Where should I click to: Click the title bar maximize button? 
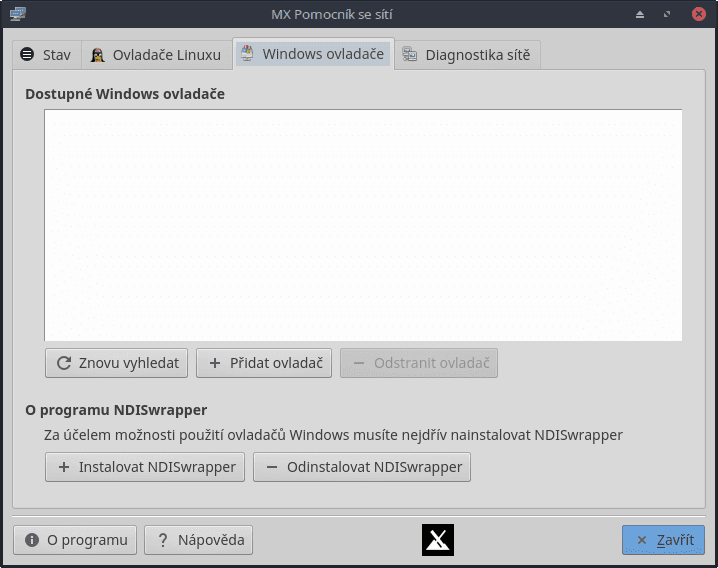[x=667, y=14]
